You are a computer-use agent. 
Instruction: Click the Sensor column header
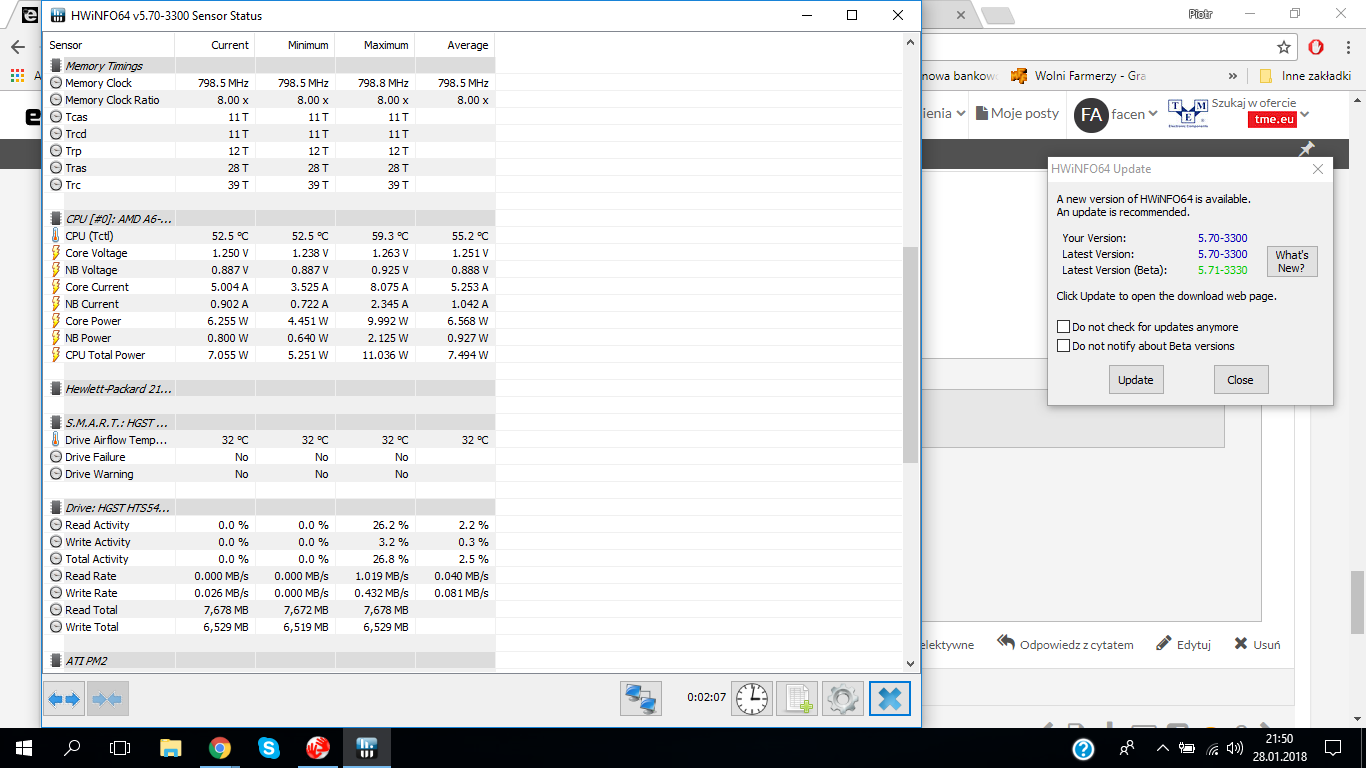[x=109, y=45]
